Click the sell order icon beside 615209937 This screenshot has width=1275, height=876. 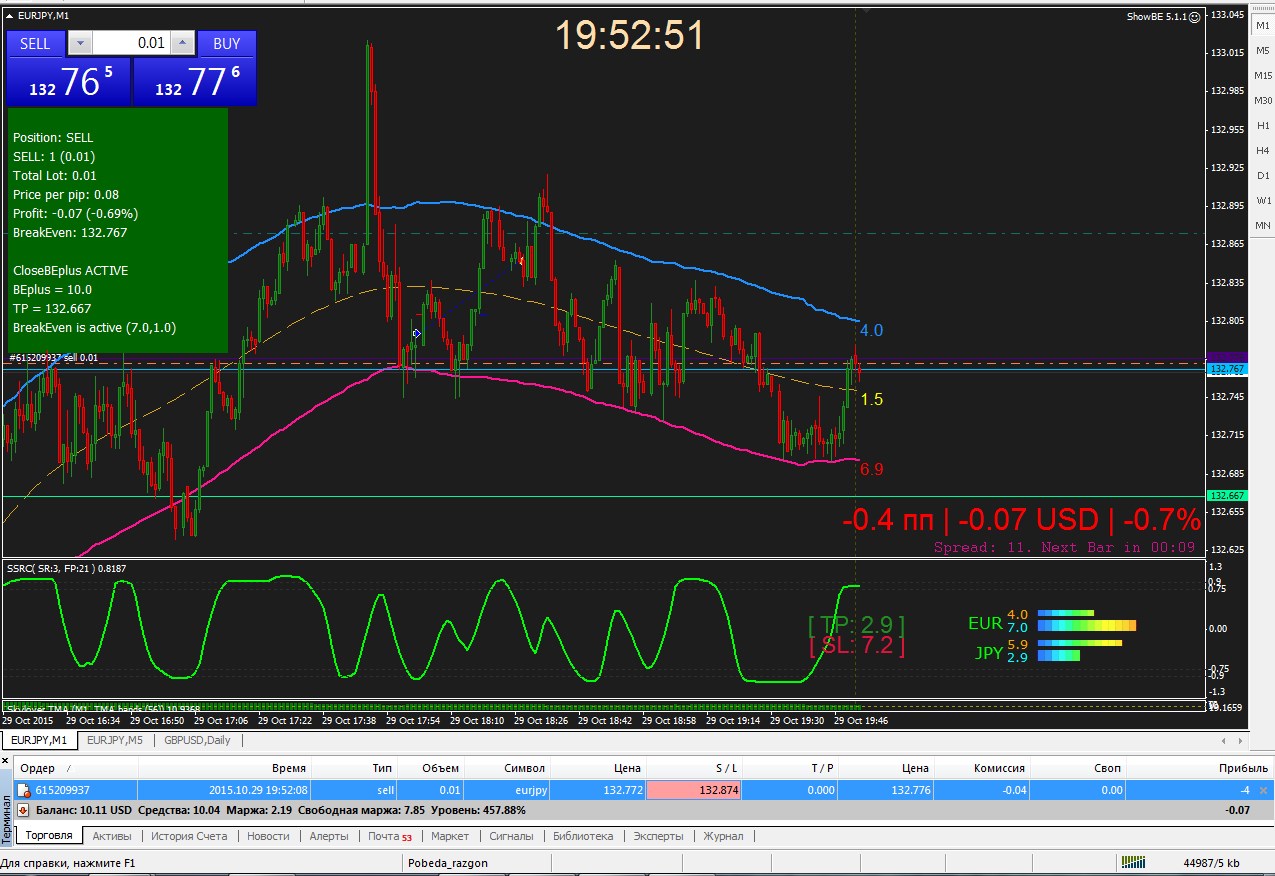pos(24,790)
